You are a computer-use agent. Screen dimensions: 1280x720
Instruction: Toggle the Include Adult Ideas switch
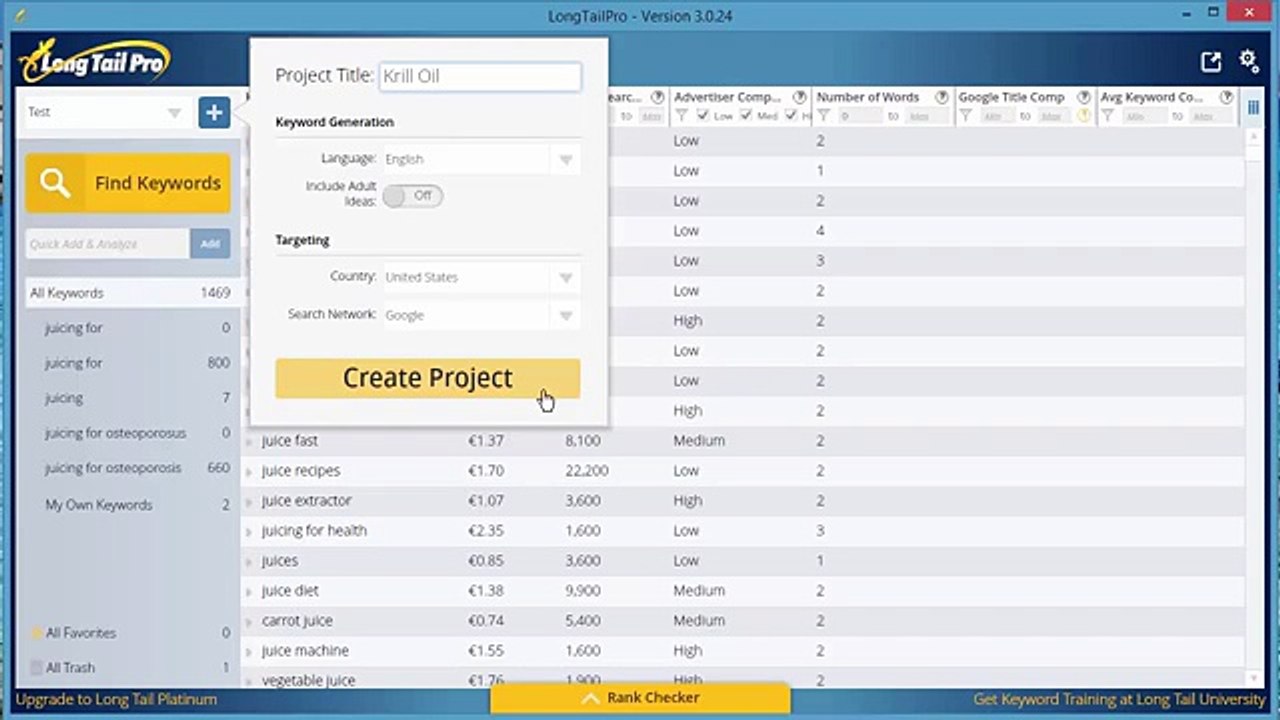(x=412, y=196)
